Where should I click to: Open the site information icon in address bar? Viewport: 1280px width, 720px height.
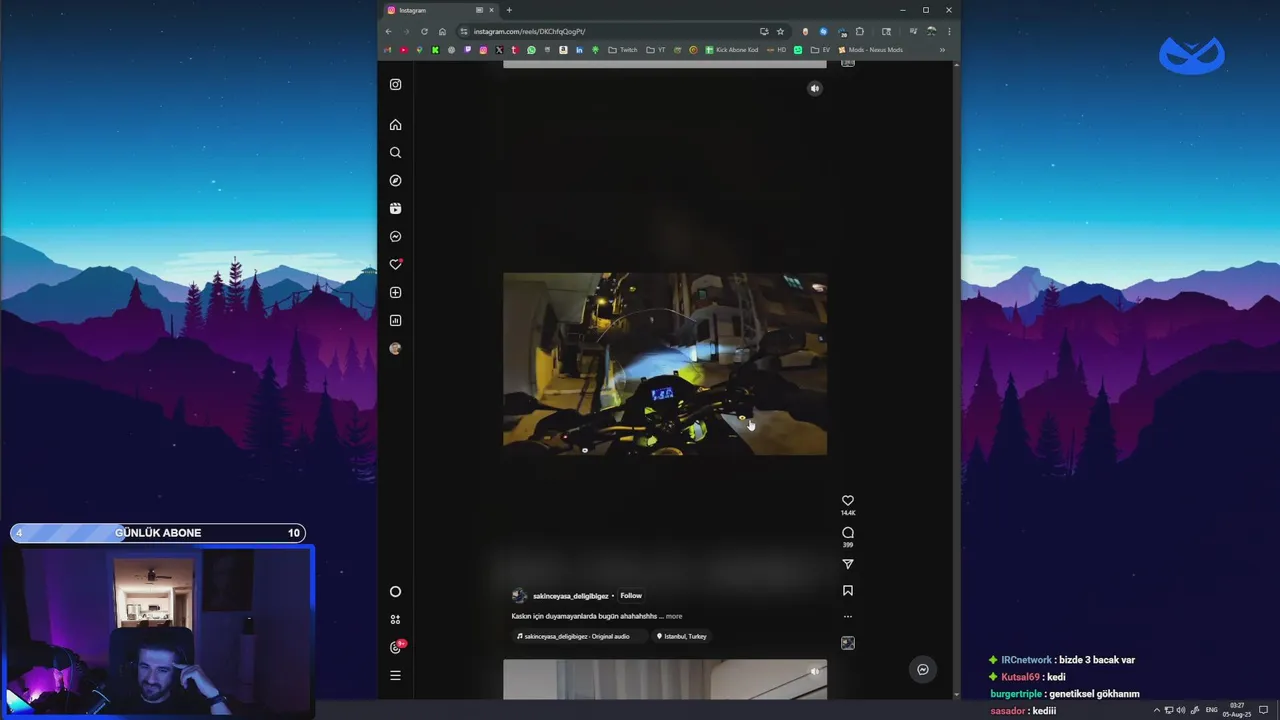(x=463, y=31)
